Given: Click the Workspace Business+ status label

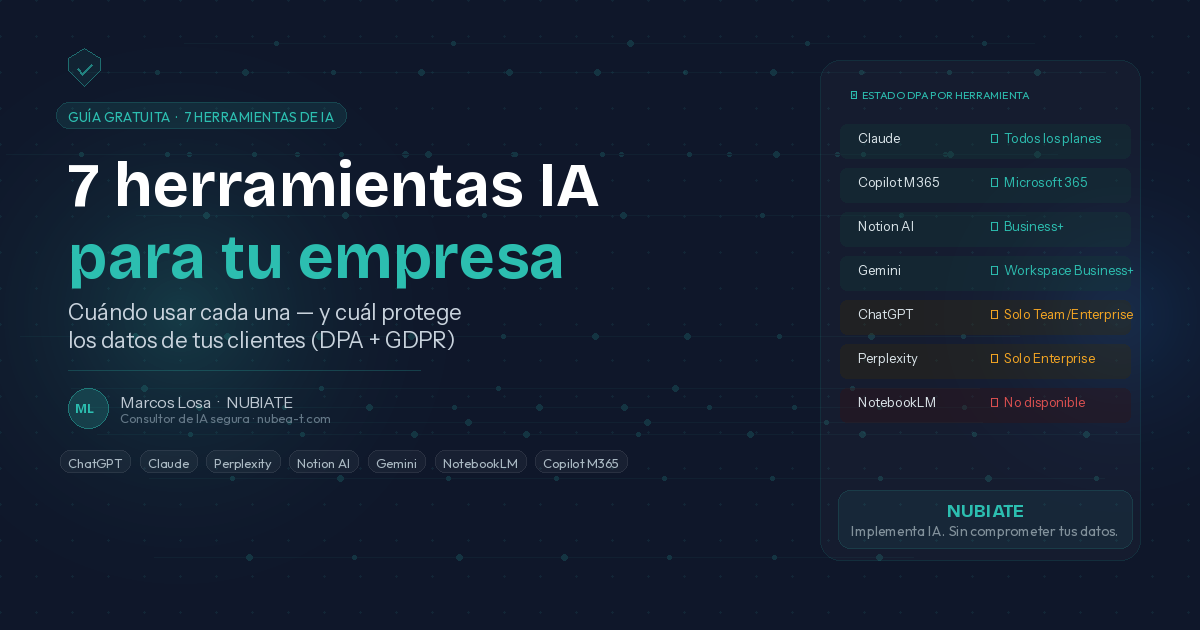Looking at the screenshot, I should click(1068, 270).
